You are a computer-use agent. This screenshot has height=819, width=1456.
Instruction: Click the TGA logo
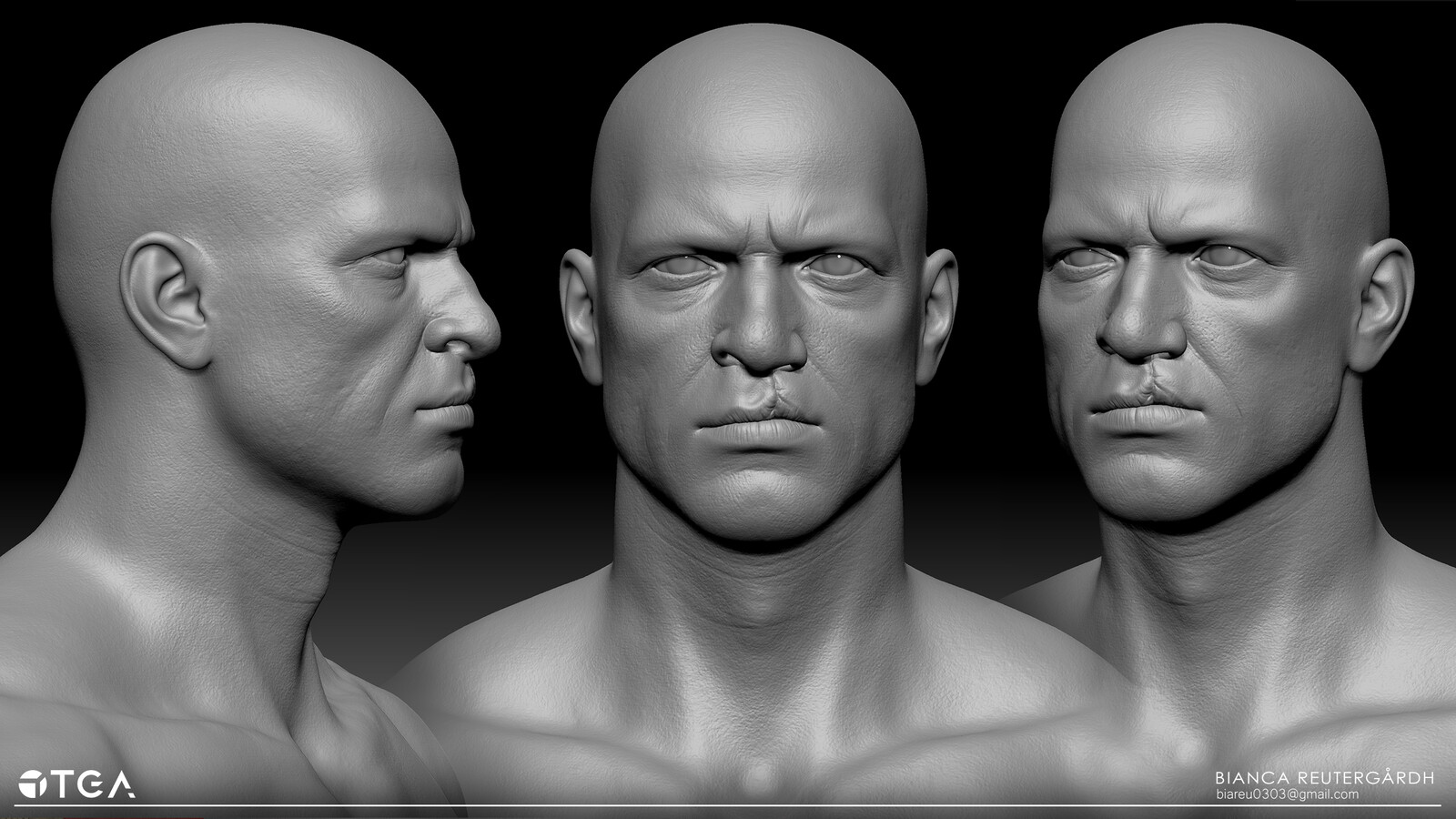point(76,784)
